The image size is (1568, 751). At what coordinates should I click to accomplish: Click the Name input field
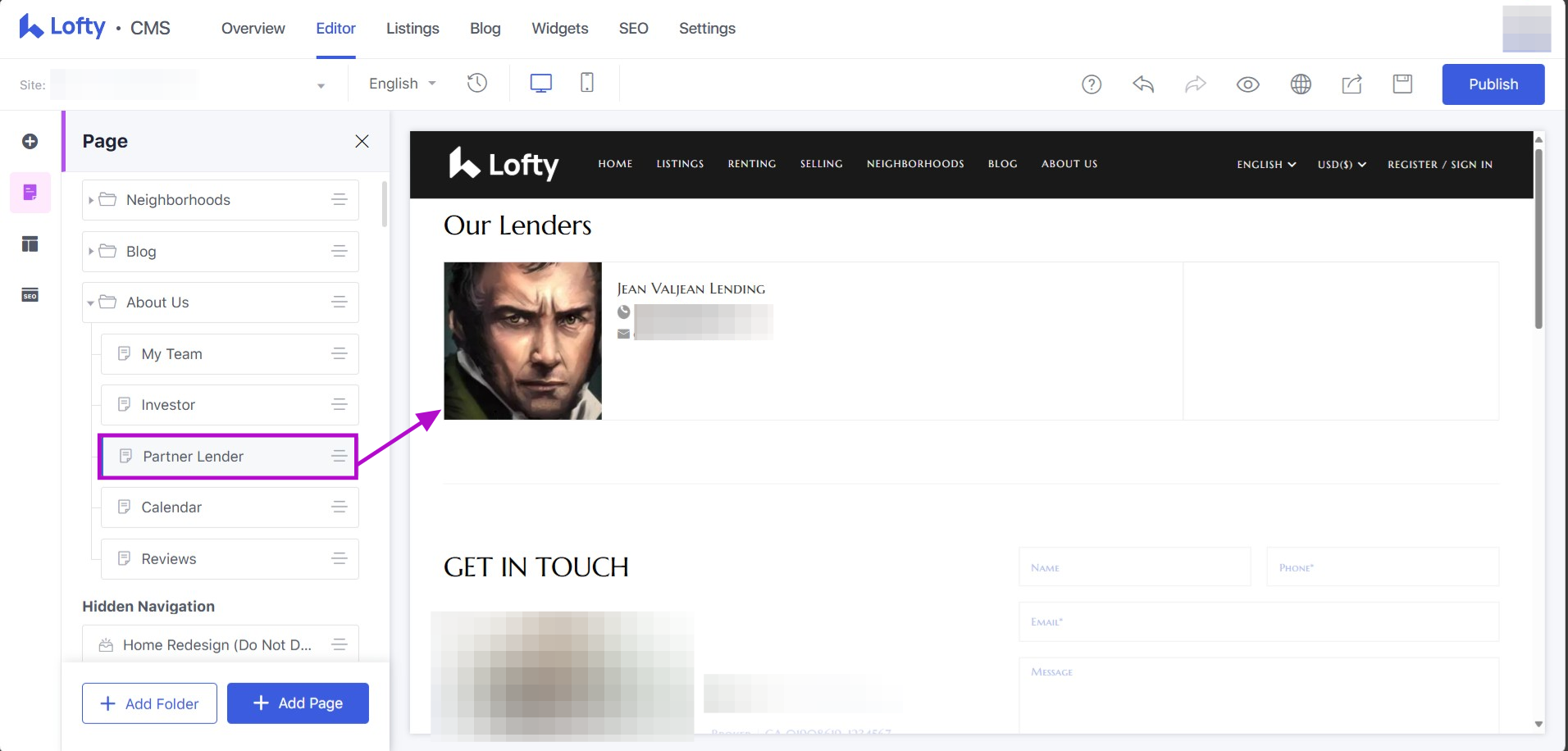point(1134,567)
